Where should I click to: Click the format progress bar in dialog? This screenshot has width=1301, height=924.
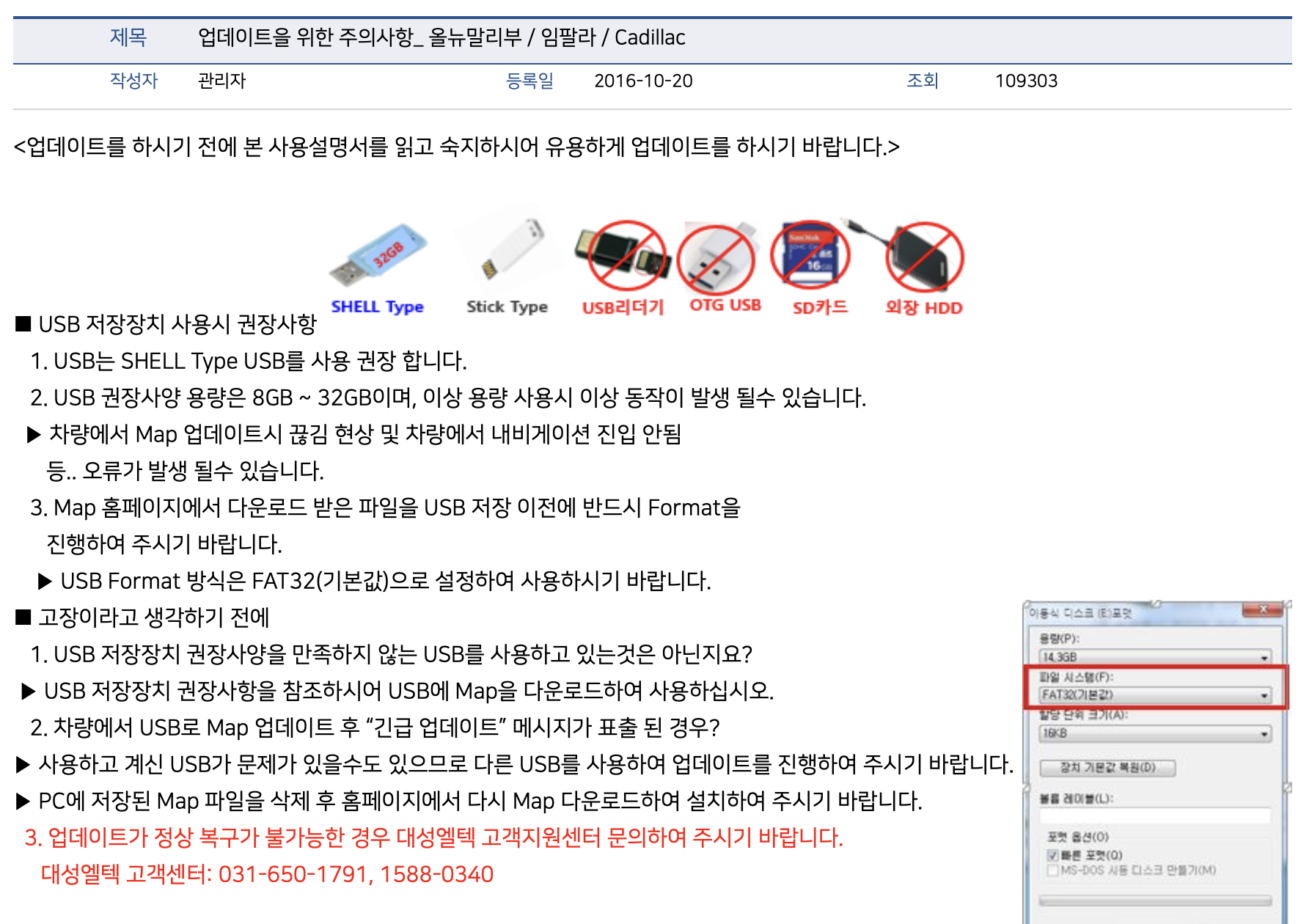click(x=1155, y=901)
